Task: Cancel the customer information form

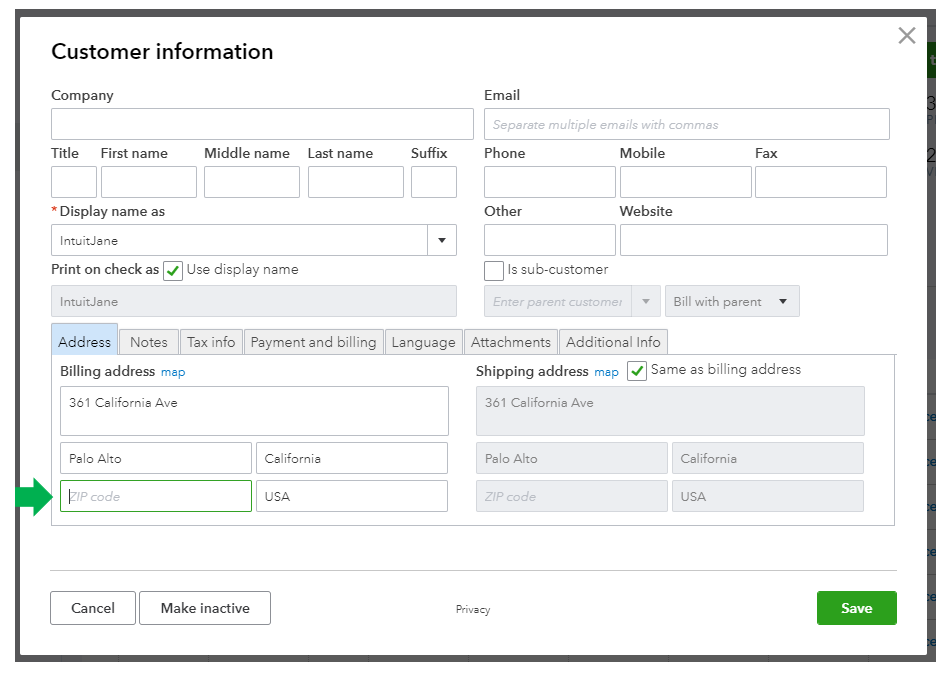Action: pos(93,608)
